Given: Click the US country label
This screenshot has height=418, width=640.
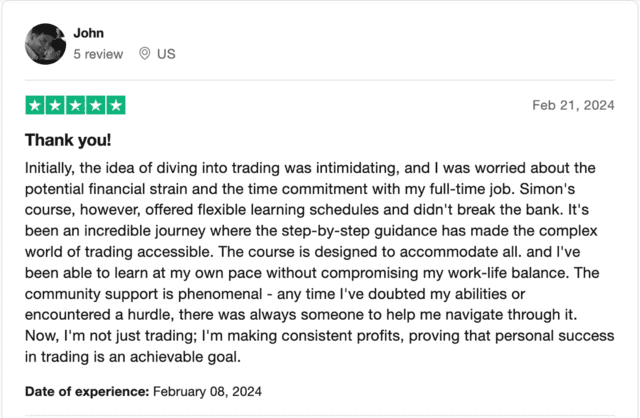Looking at the screenshot, I should (166, 53).
